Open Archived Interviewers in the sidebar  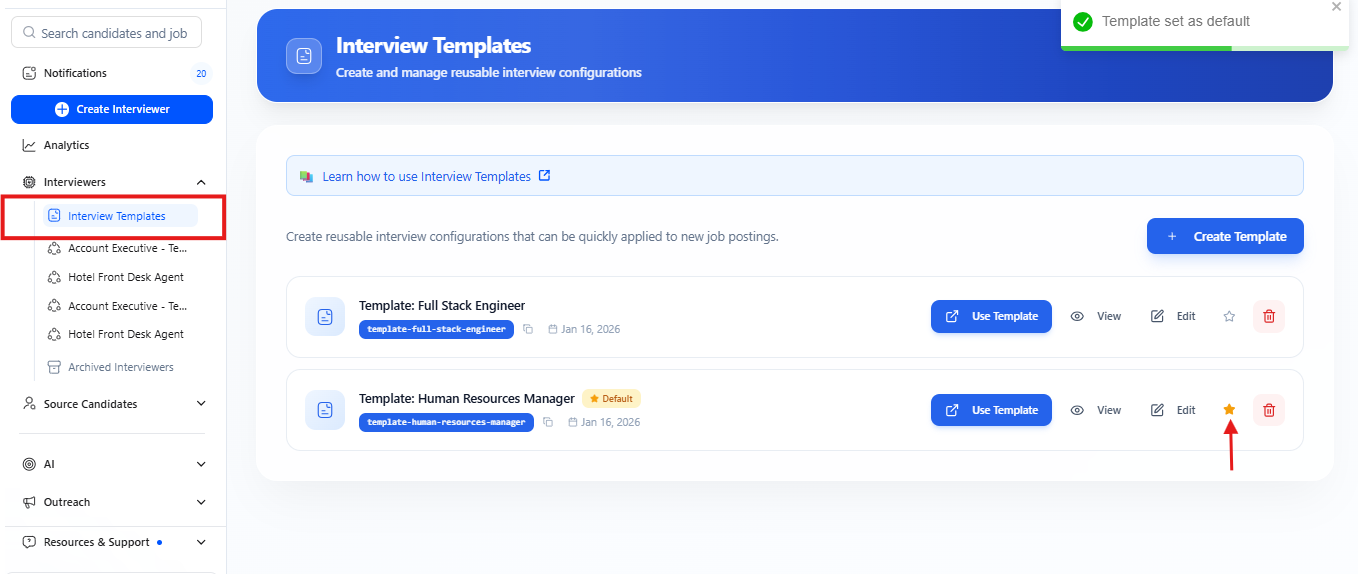click(120, 367)
